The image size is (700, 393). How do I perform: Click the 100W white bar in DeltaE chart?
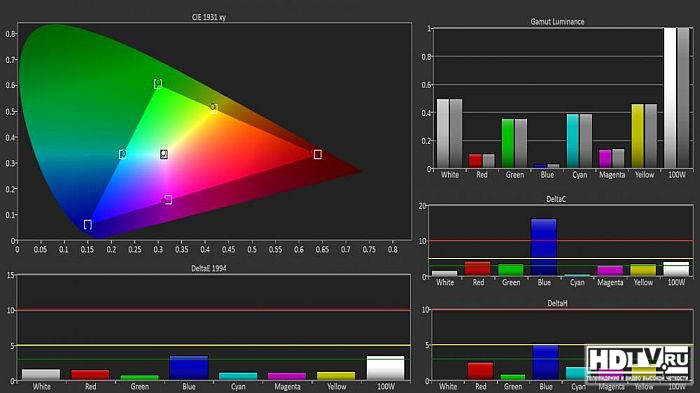[385, 368]
